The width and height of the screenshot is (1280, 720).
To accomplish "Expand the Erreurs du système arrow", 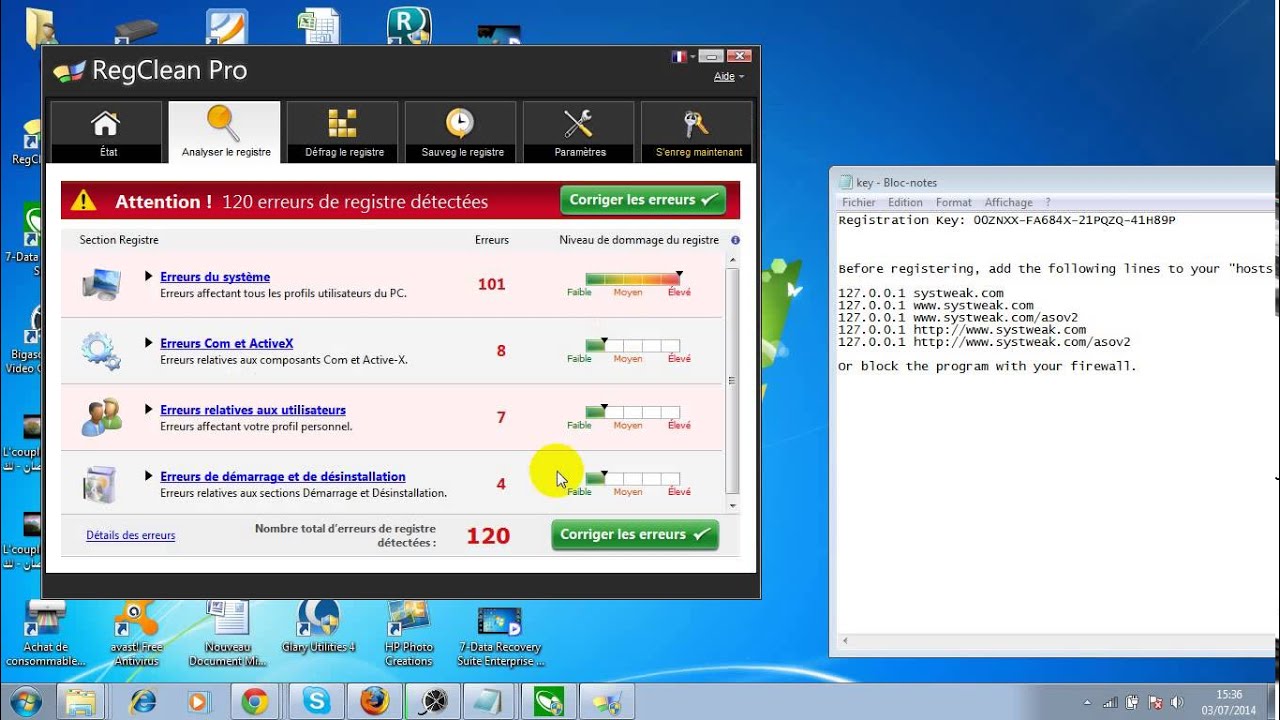I will point(148,276).
